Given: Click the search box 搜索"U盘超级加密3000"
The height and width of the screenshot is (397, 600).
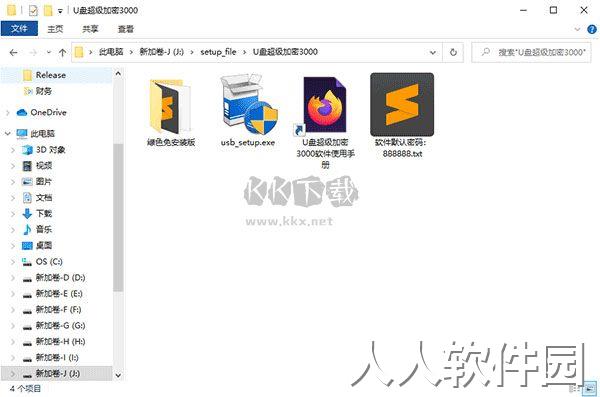Looking at the screenshot, I should [x=531, y=52].
